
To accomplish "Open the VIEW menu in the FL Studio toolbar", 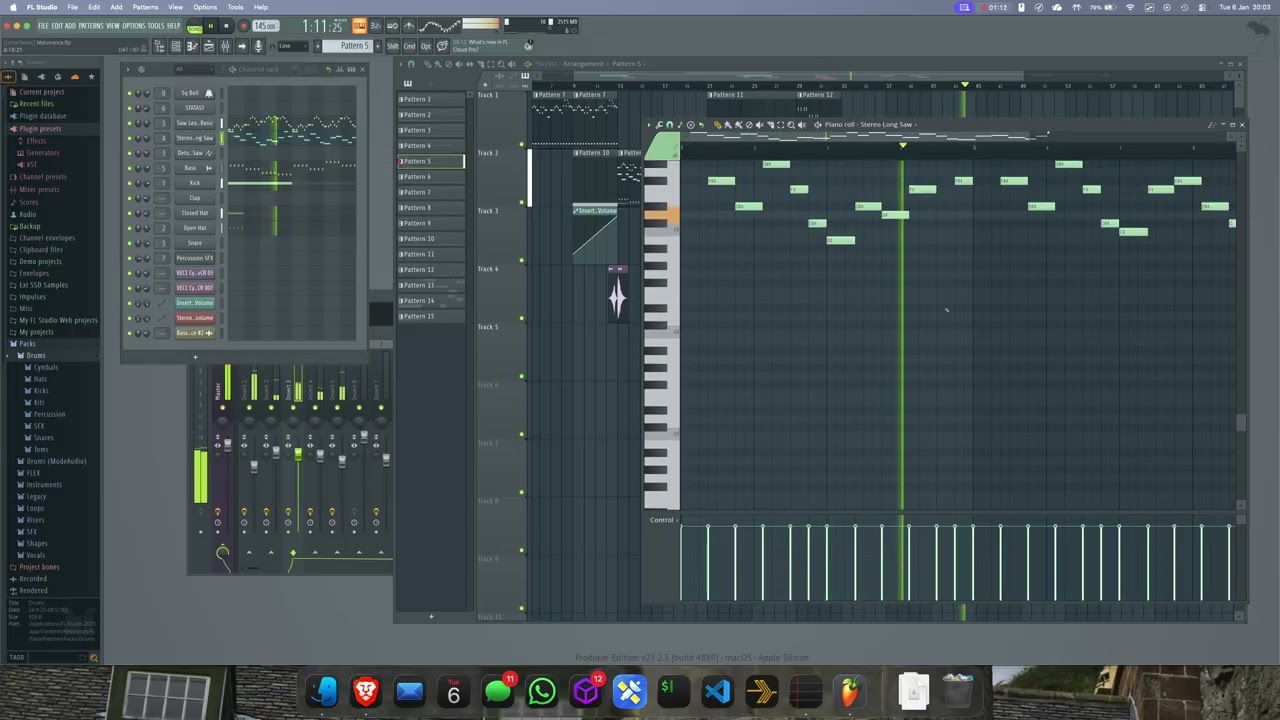I will (x=113, y=26).
